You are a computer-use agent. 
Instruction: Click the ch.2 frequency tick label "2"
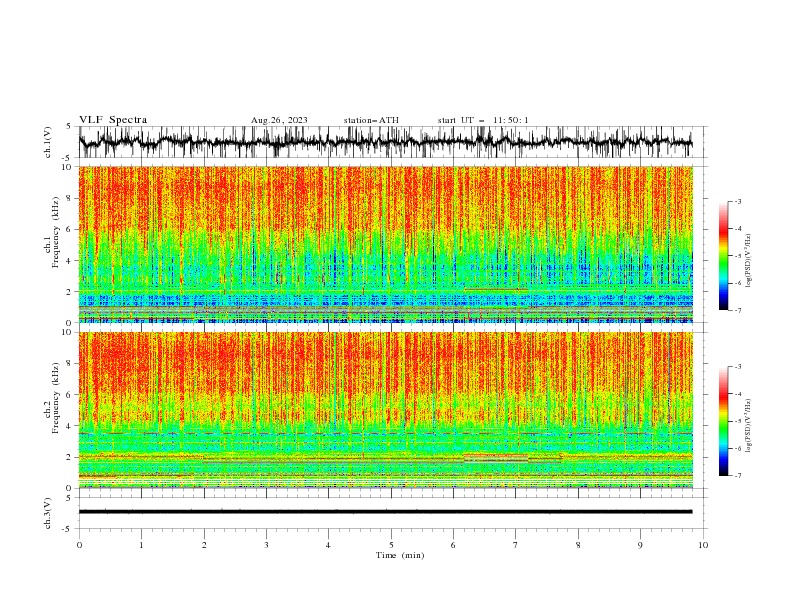pos(69,457)
